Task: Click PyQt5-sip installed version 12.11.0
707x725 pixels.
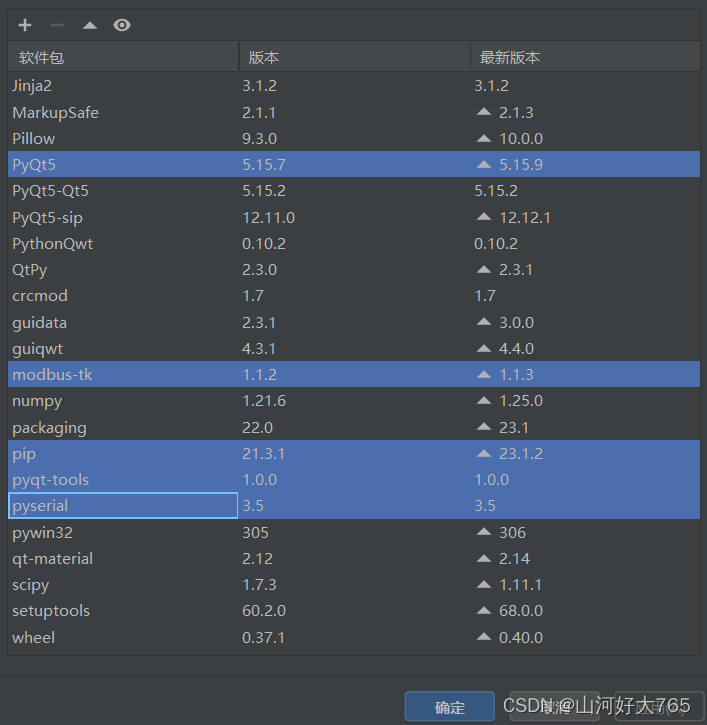Action: 269,217
